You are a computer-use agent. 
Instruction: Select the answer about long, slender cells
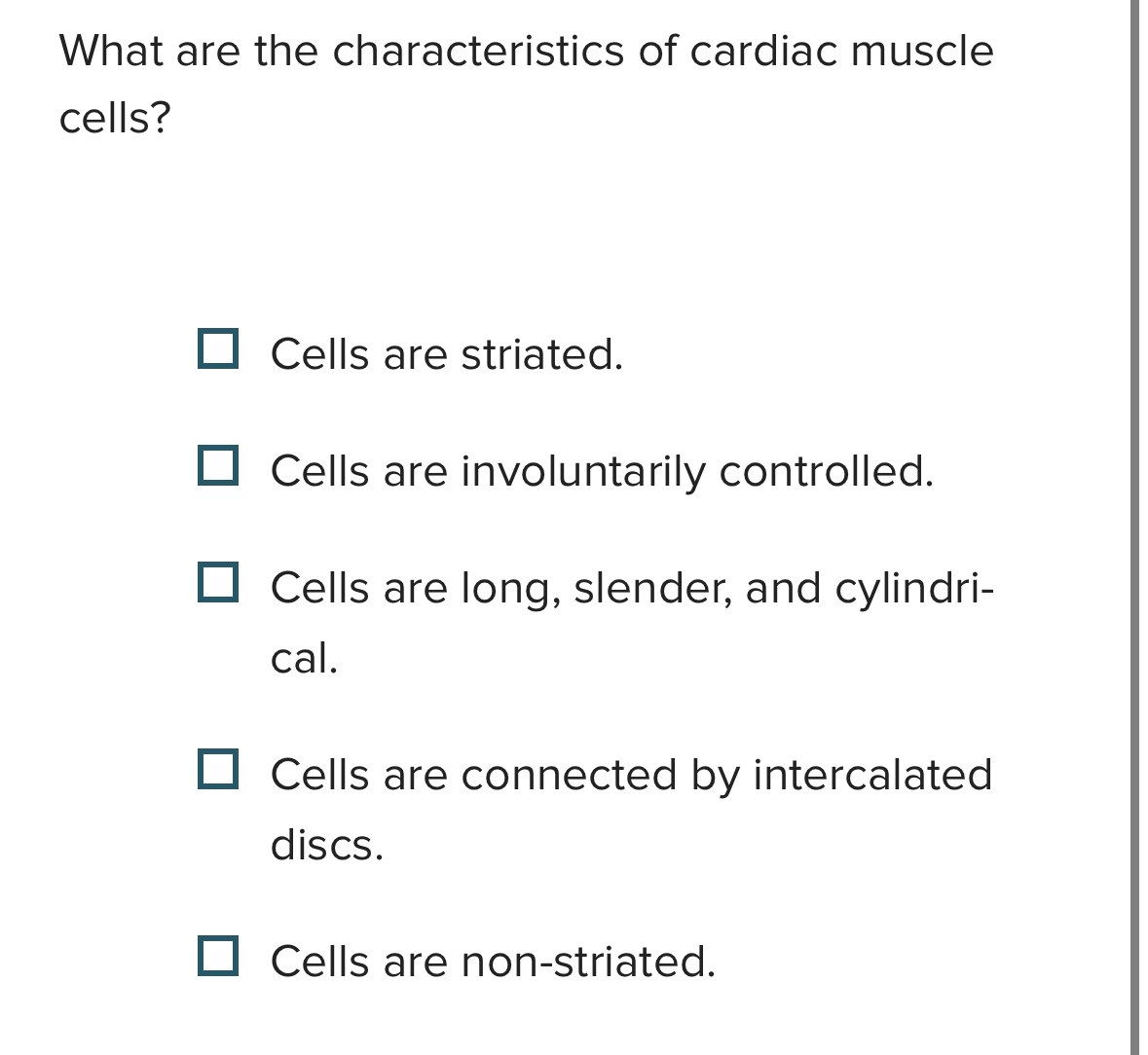631,588
